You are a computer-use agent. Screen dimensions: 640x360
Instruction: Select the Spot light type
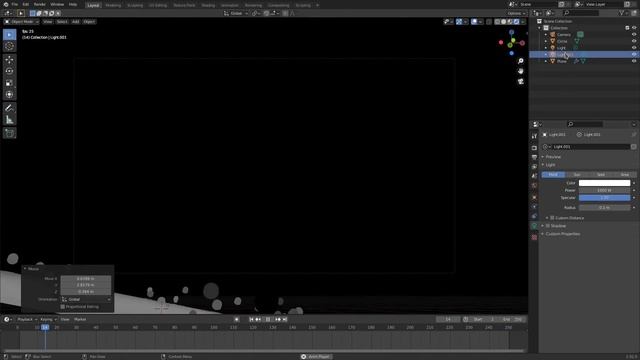(x=601, y=174)
